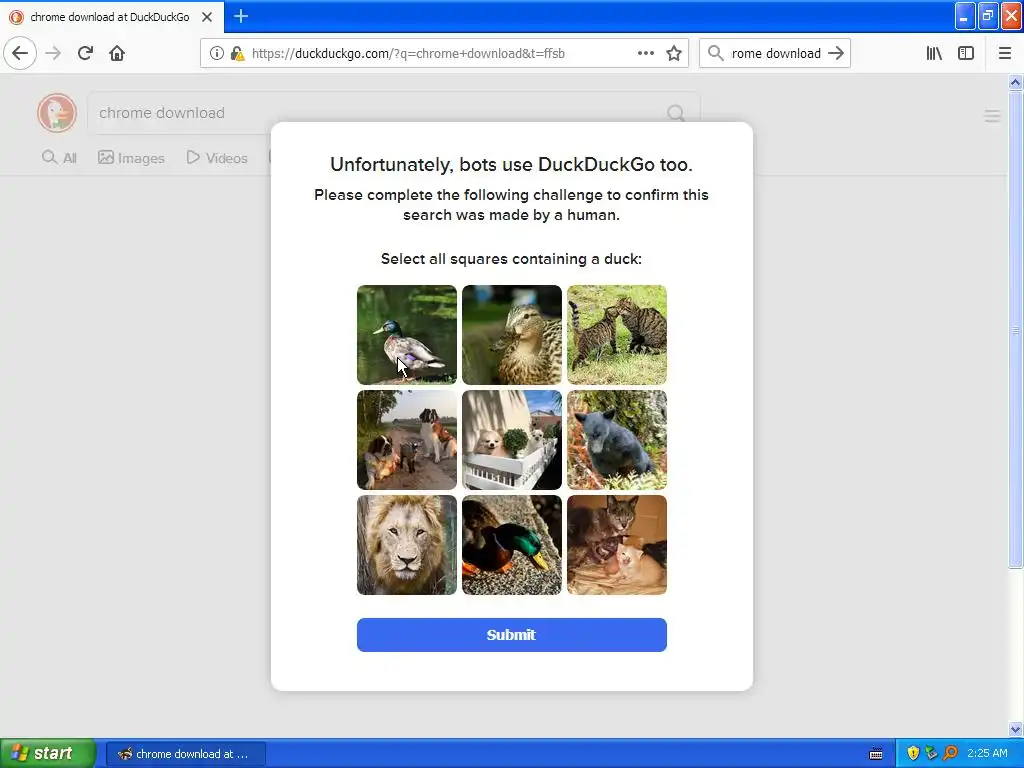This screenshot has width=1024, height=768.
Task: Switch to the All results tab
Action: point(59,157)
